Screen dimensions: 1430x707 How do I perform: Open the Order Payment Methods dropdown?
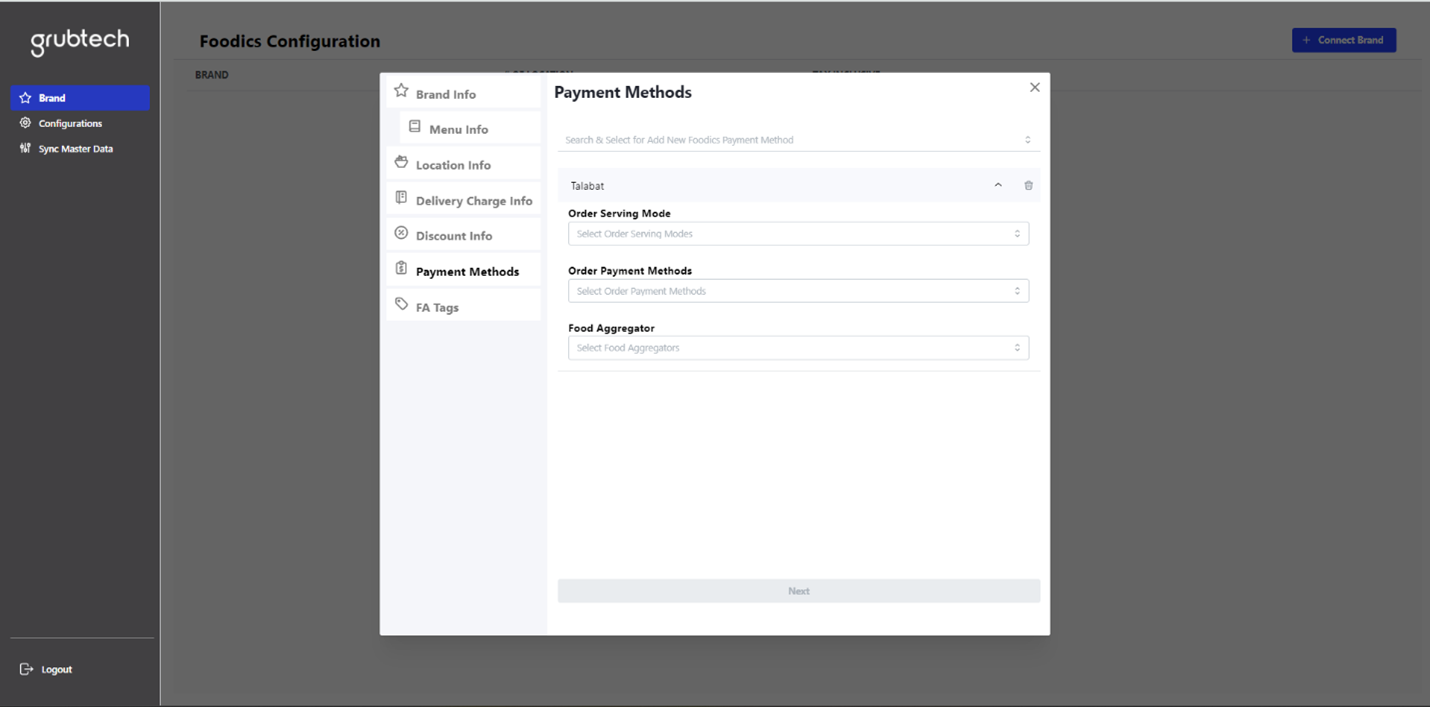coord(798,291)
